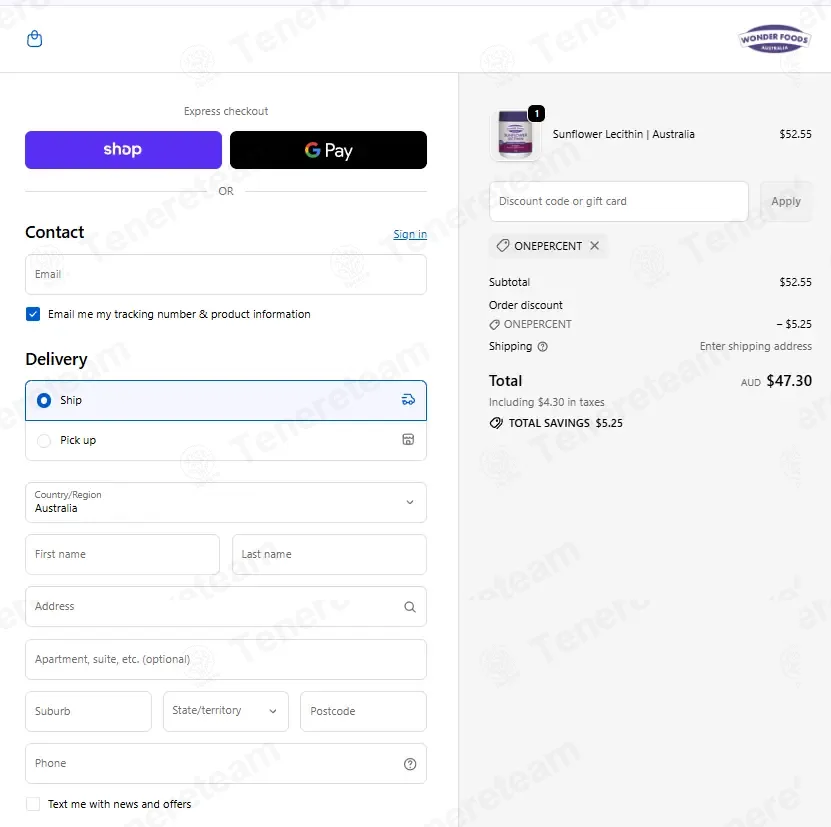Focus the Postcode field
831x827 pixels.
pos(363,711)
